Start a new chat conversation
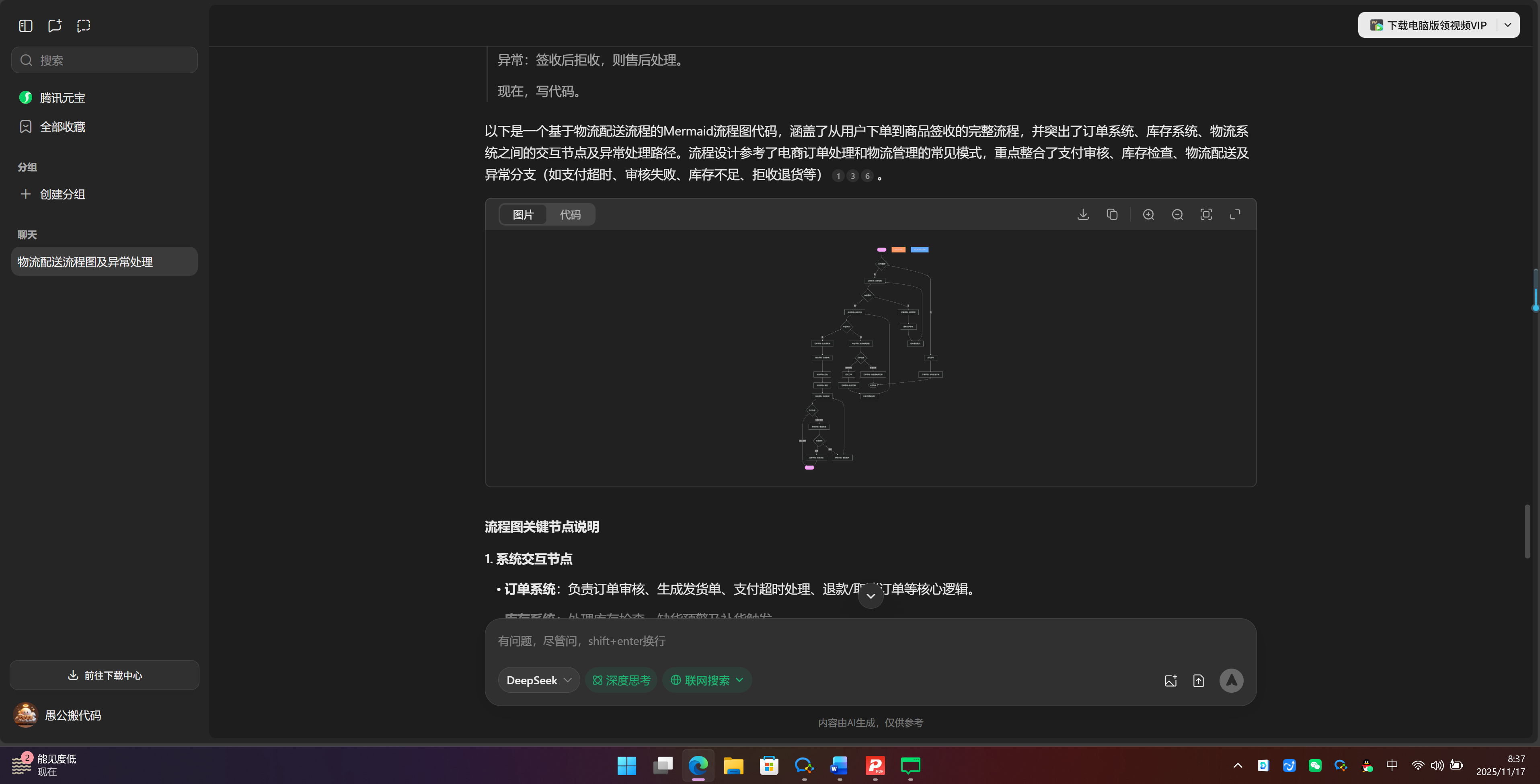 (54, 26)
